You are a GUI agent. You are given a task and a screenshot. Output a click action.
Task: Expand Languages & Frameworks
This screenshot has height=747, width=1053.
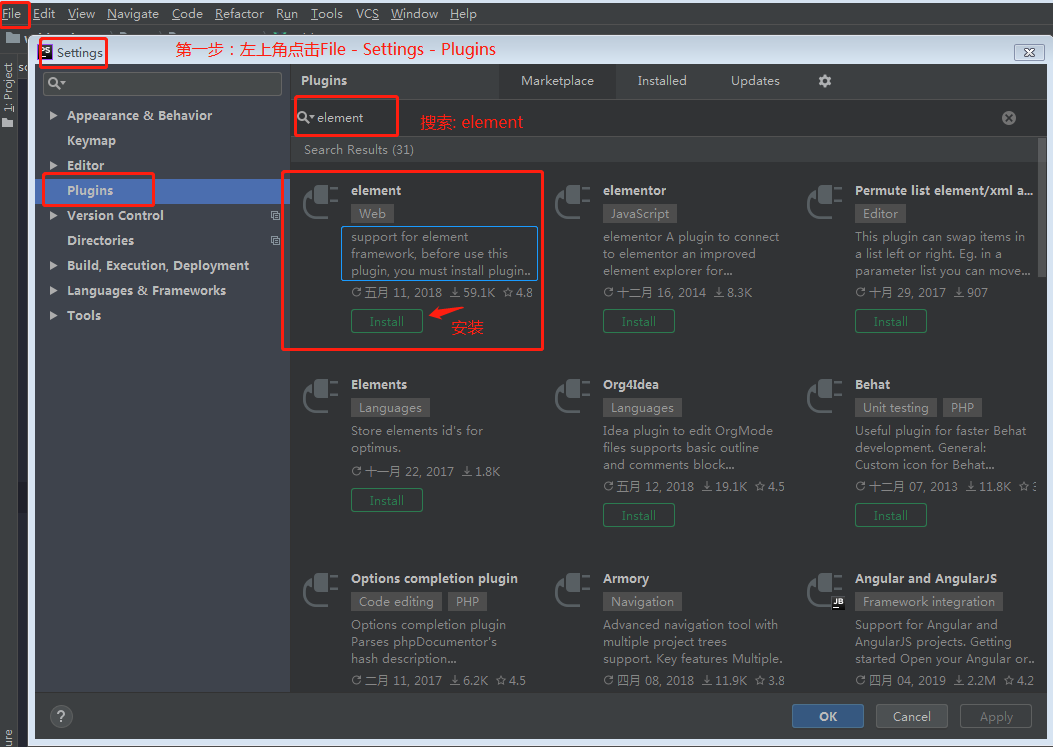53,291
